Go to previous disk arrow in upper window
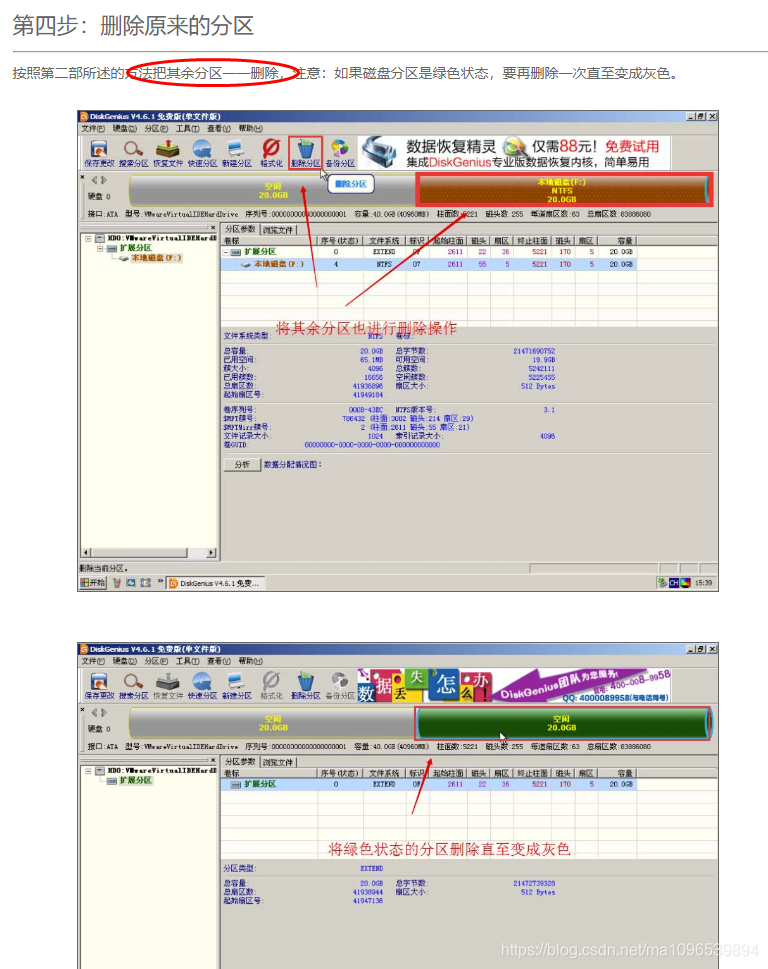768x969 pixels. pyautogui.click(x=95, y=180)
